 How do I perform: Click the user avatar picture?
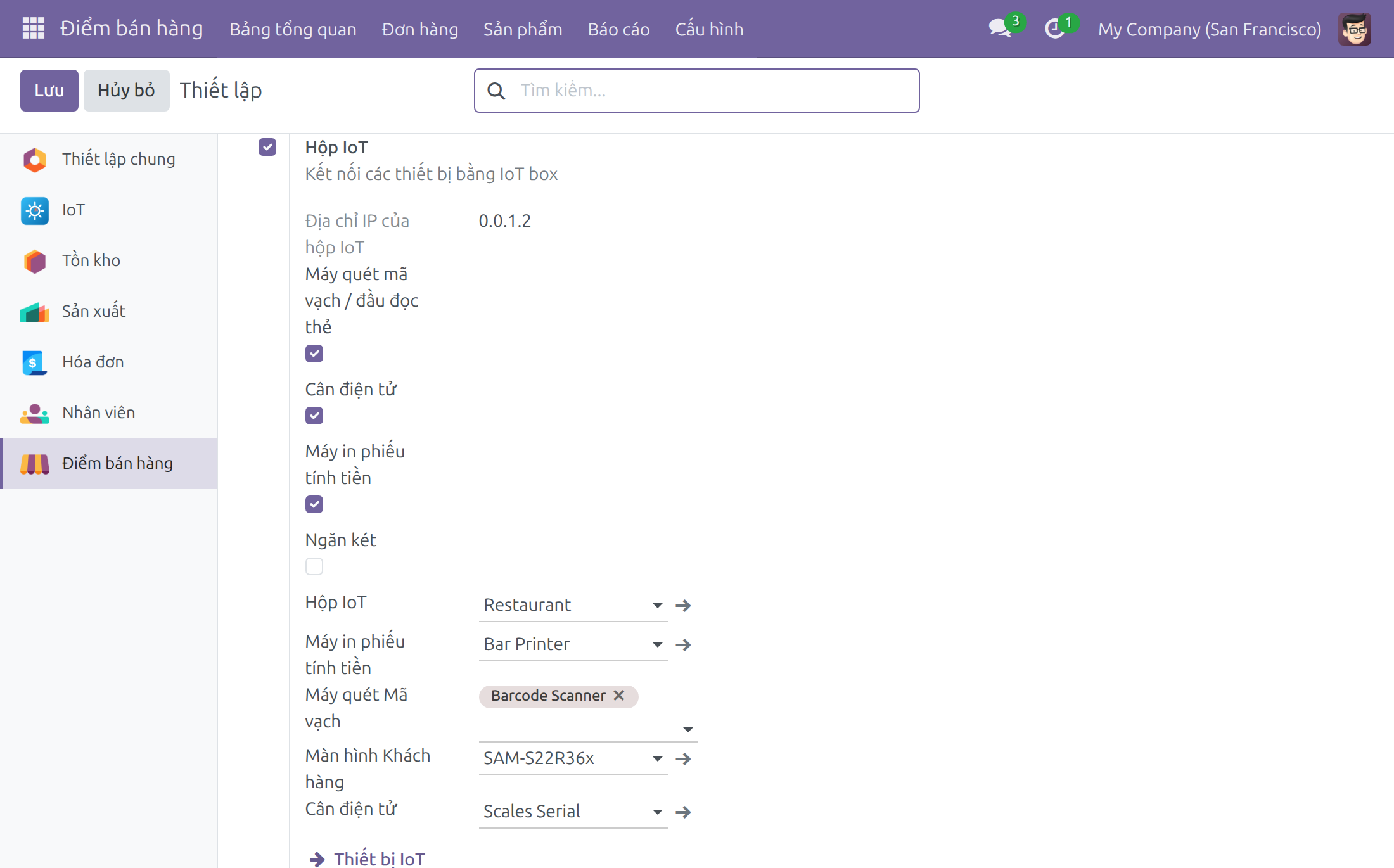(1355, 29)
